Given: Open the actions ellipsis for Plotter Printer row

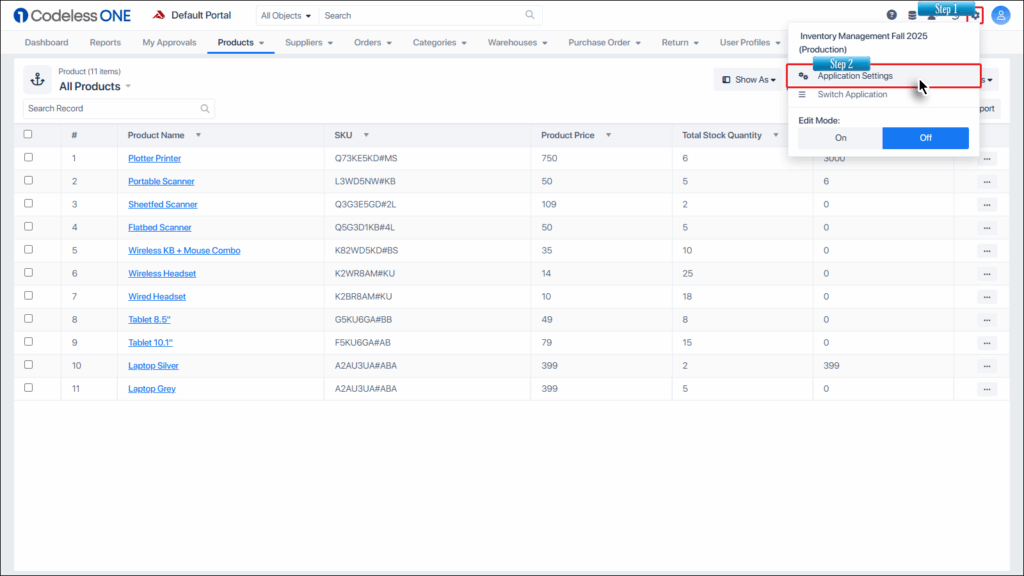Looking at the screenshot, I should coord(987,158).
